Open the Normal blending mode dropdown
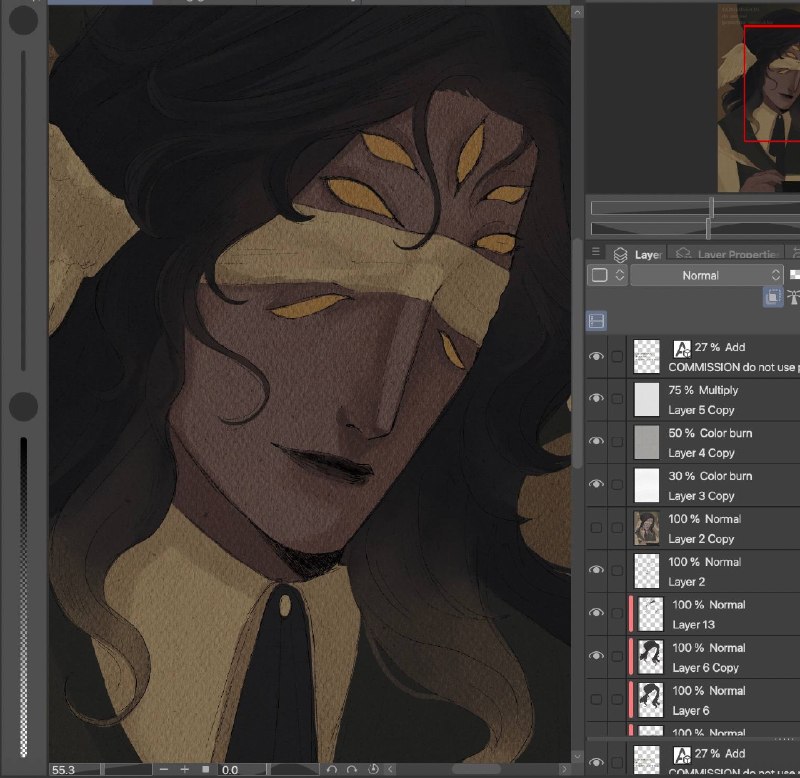The width and height of the screenshot is (800, 778). [x=706, y=275]
